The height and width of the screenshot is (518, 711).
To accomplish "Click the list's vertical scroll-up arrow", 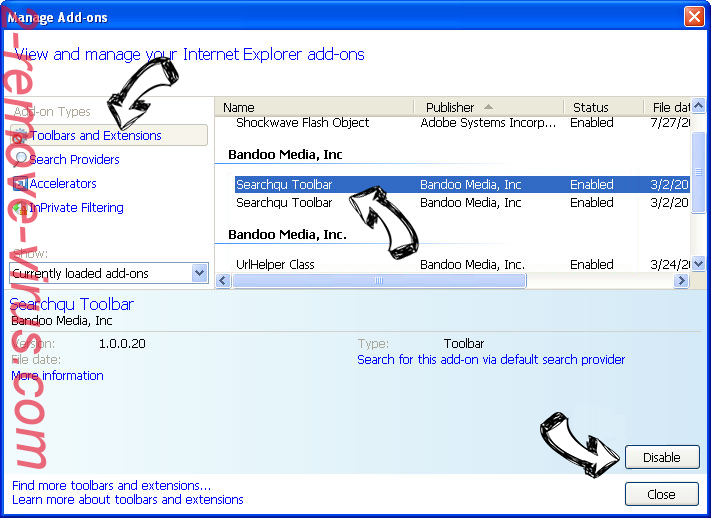I will [x=698, y=106].
